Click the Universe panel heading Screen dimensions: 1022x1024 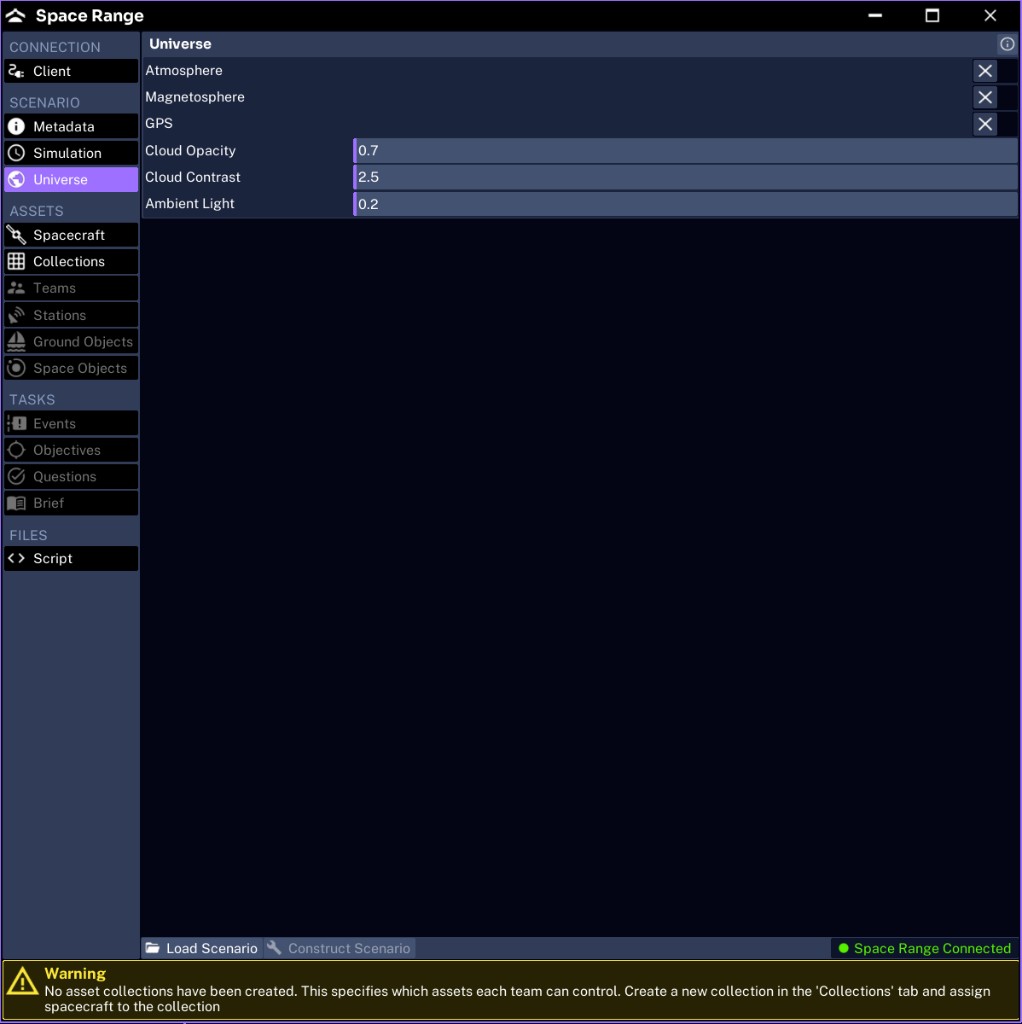coord(180,44)
